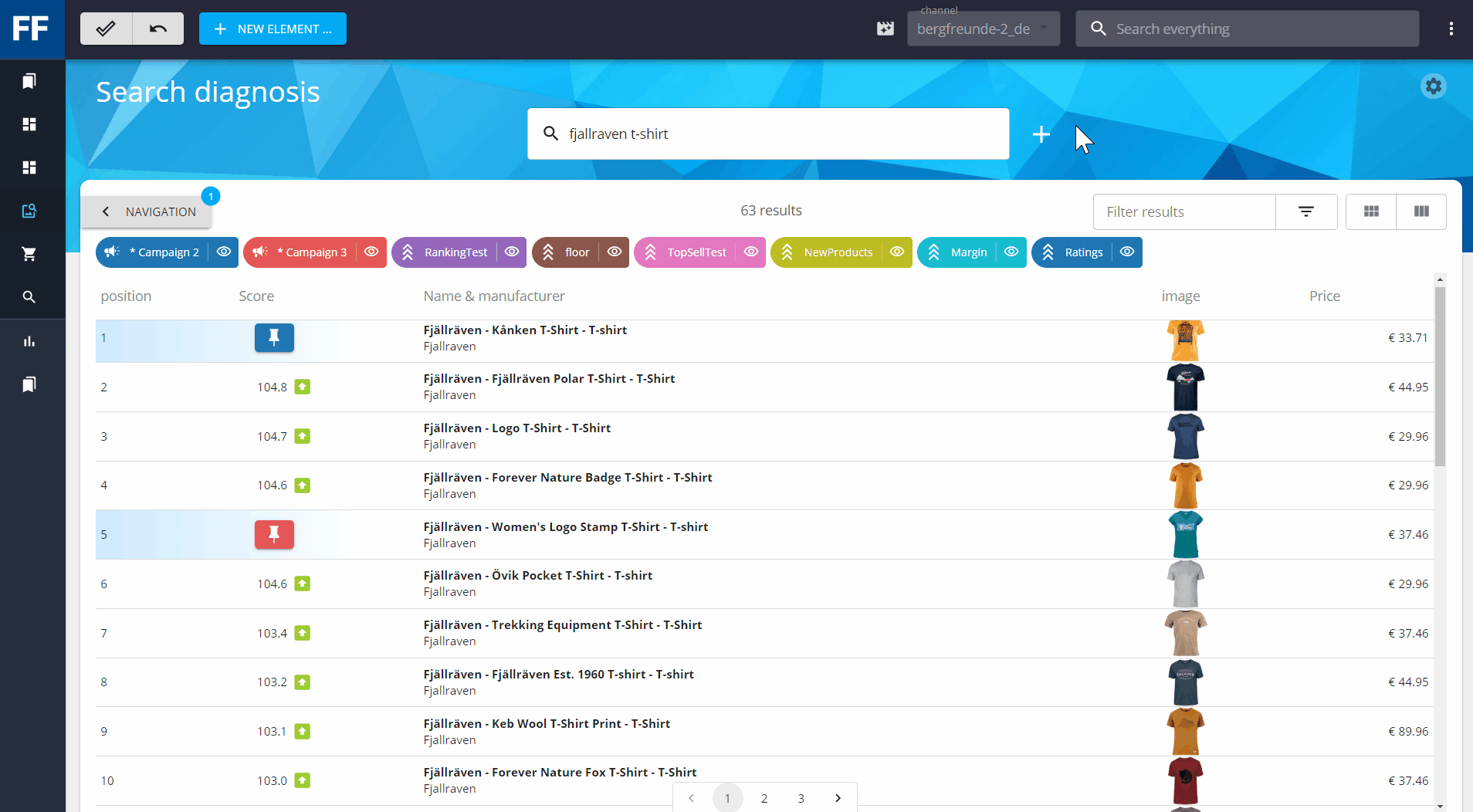Toggle the eye icon for Ratings

tap(1127, 252)
